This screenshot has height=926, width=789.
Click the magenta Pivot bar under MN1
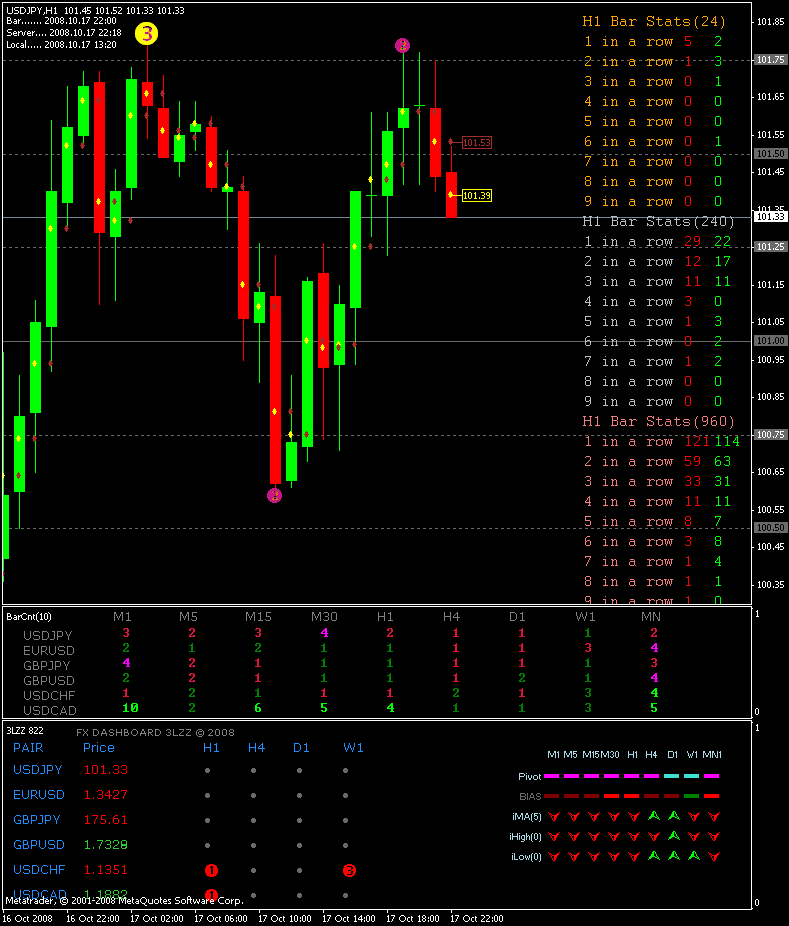click(x=712, y=776)
